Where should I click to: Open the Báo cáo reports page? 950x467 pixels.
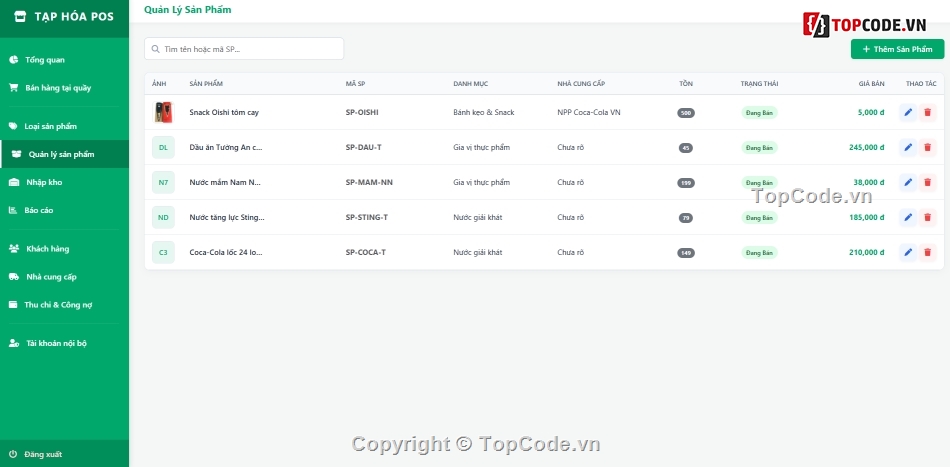pos(39,211)
